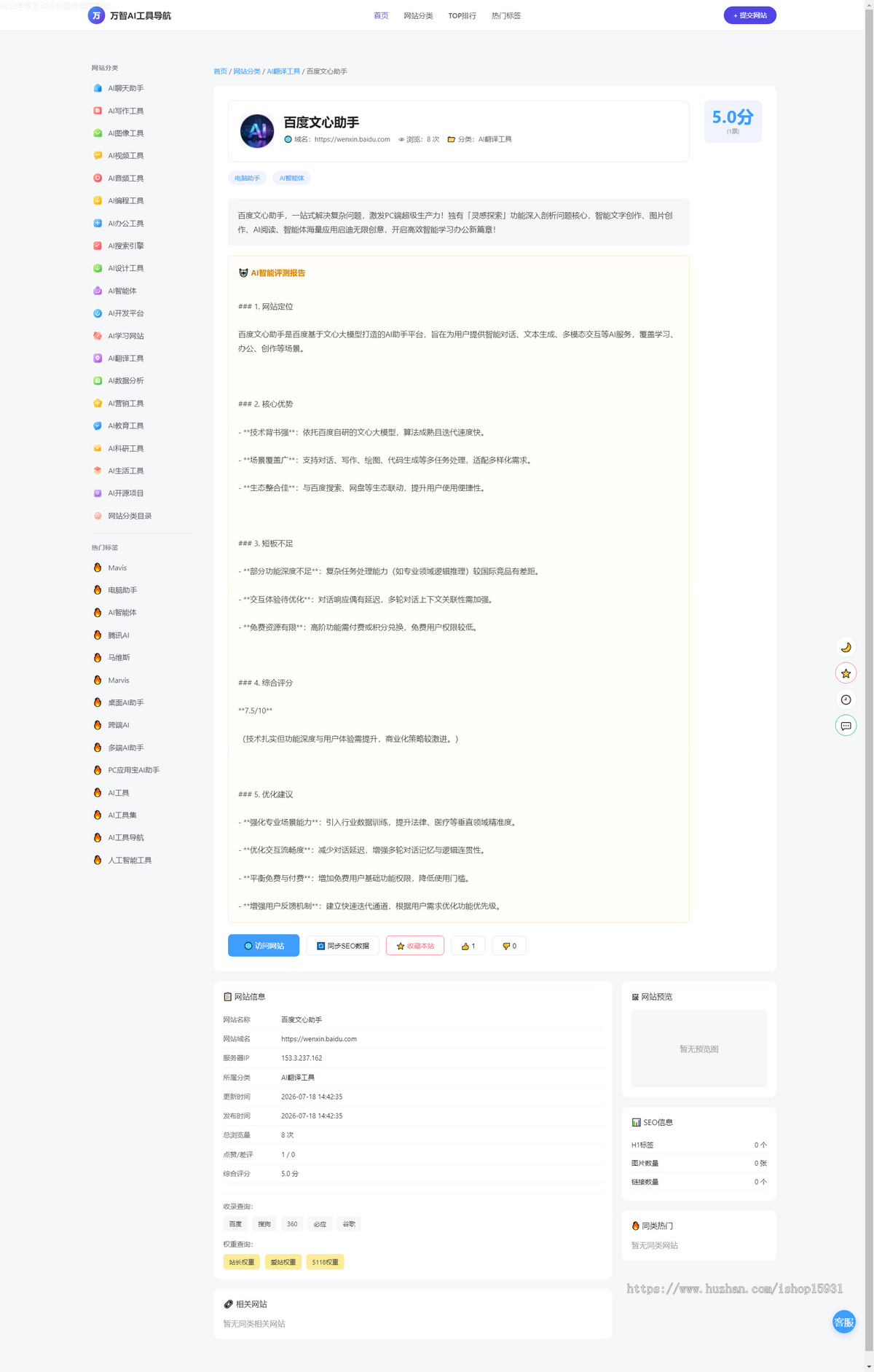Click the 提交网站 button

[x=749, y=15]
